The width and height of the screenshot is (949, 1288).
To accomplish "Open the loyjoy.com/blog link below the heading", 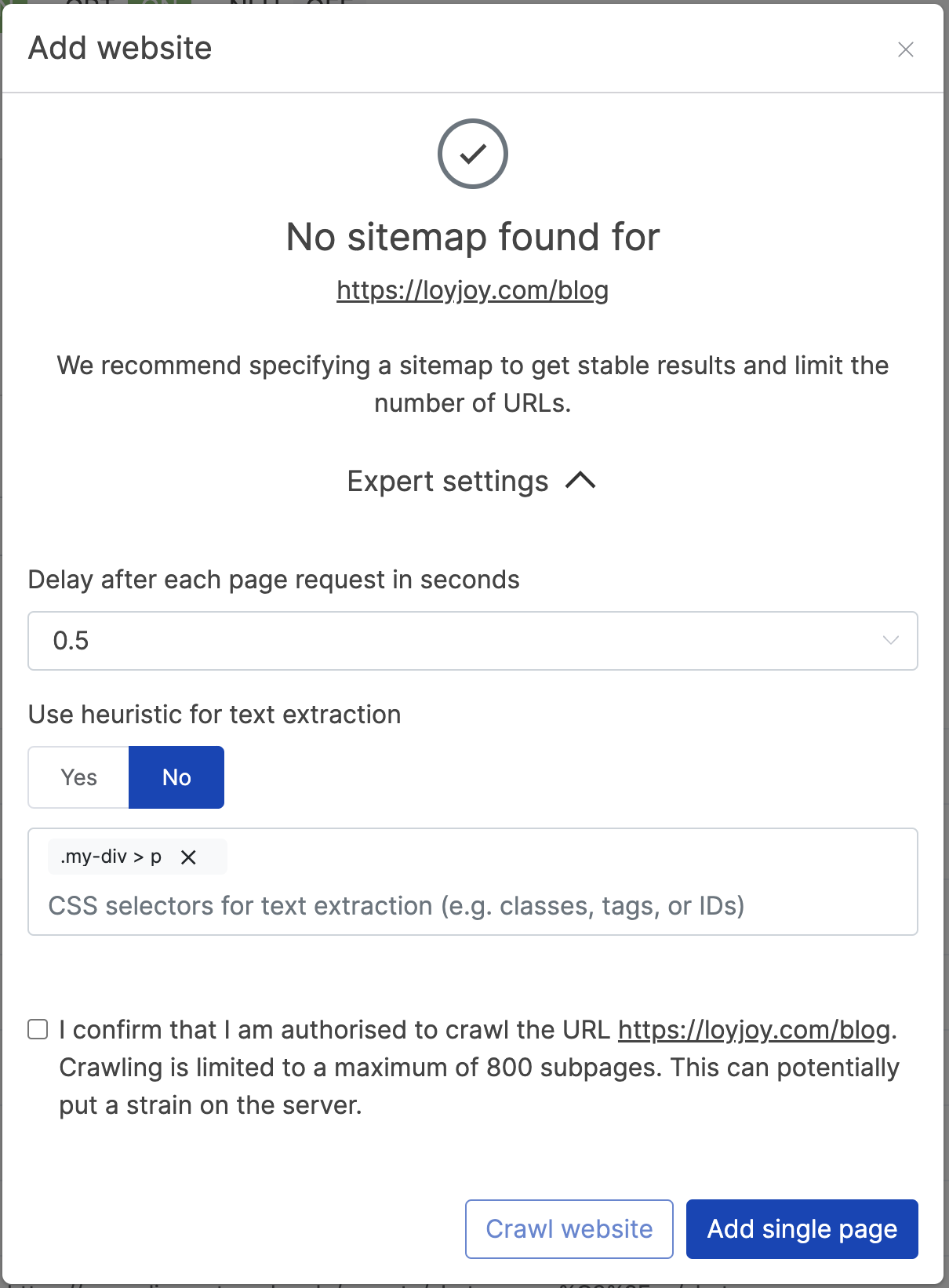I will coord(472,290).
